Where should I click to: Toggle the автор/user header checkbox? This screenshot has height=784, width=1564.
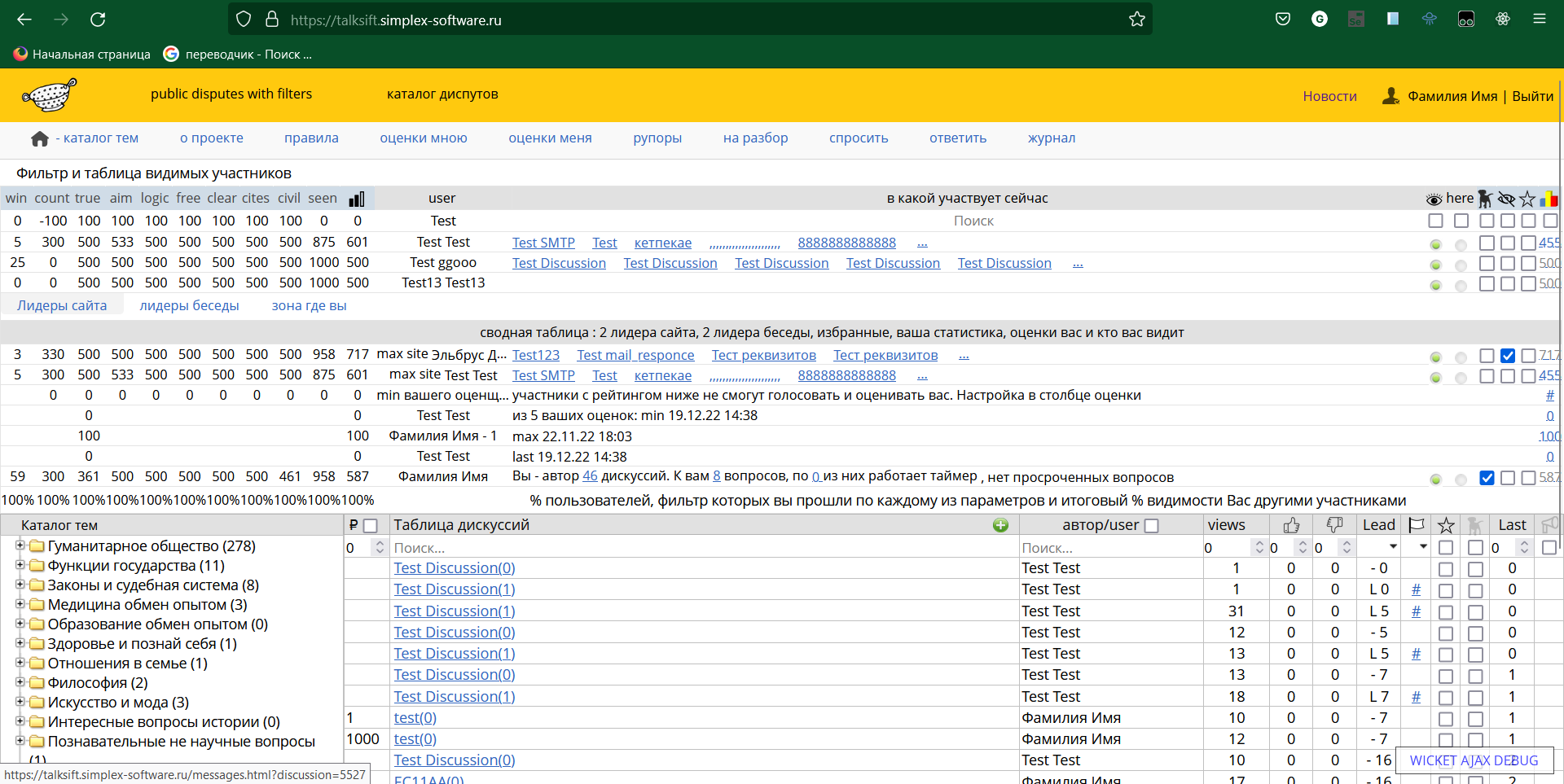[1152, 526]
